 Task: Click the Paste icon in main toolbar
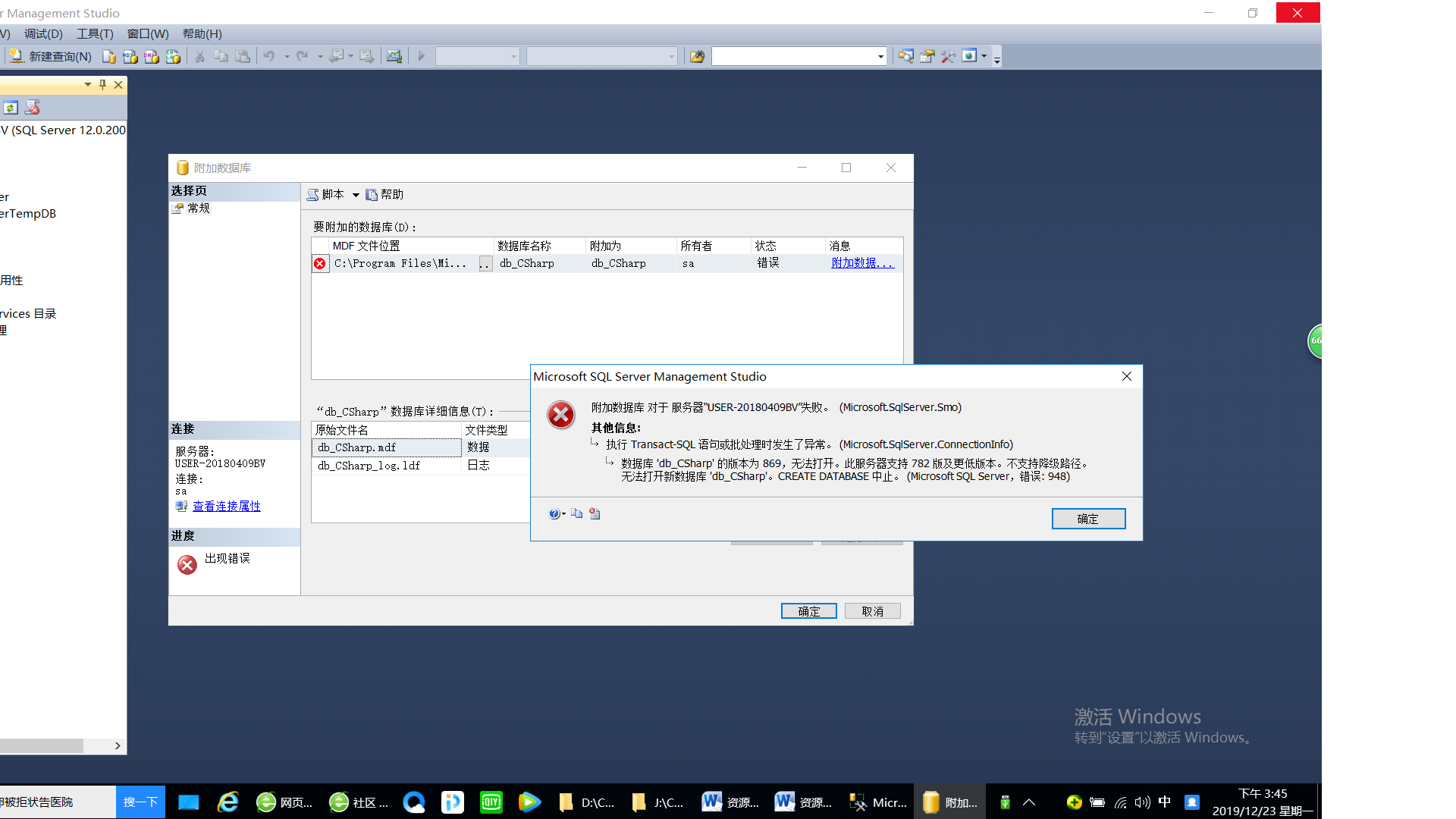[243, 56]
